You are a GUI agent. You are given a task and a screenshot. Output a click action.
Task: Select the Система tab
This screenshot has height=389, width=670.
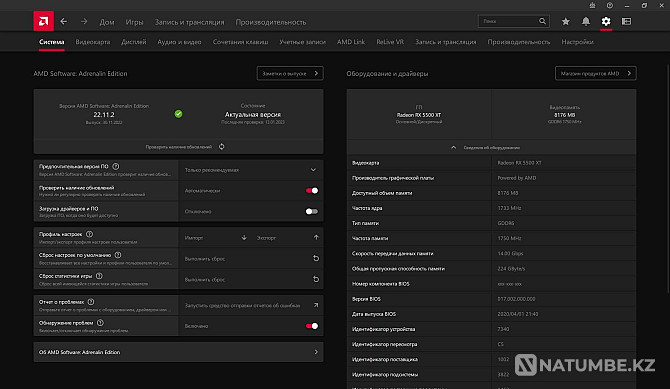click(x=52, y=42)
